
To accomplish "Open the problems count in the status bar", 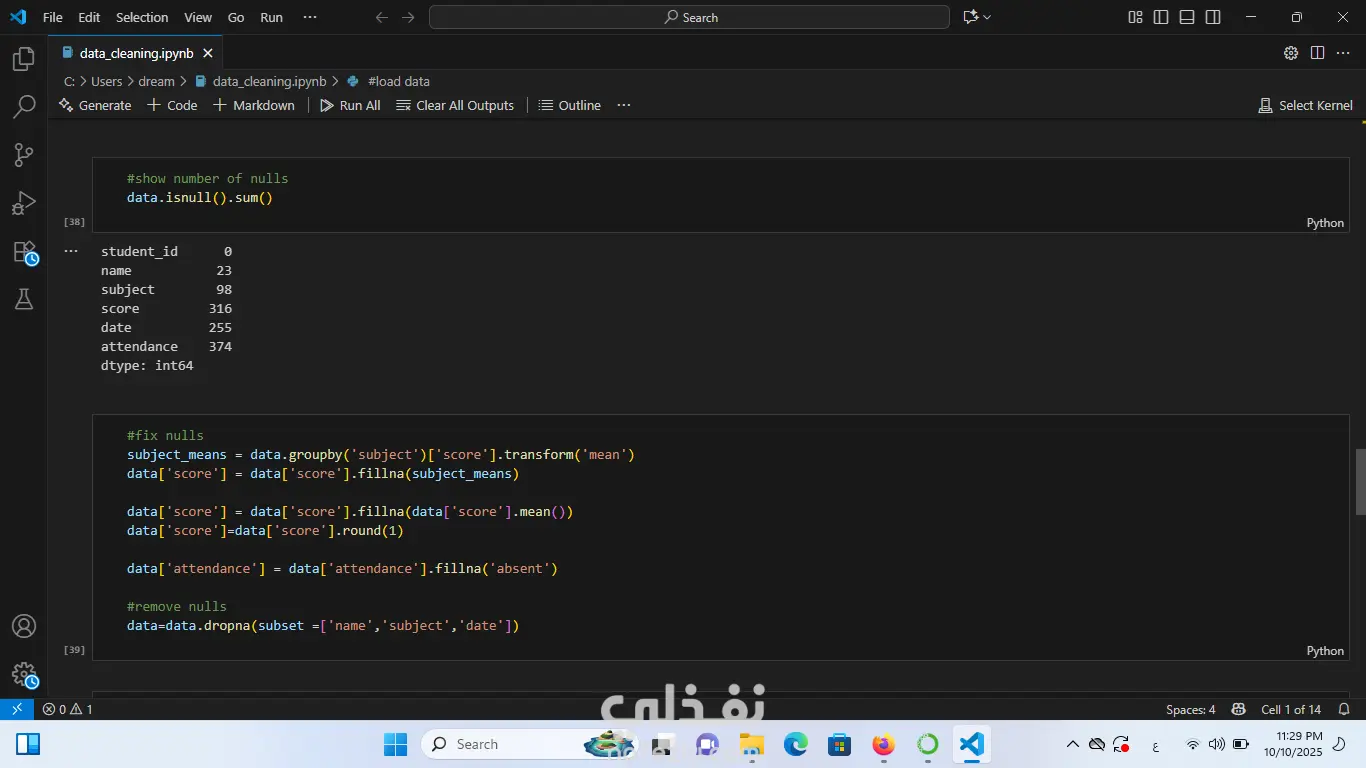I will pos(67,709).
